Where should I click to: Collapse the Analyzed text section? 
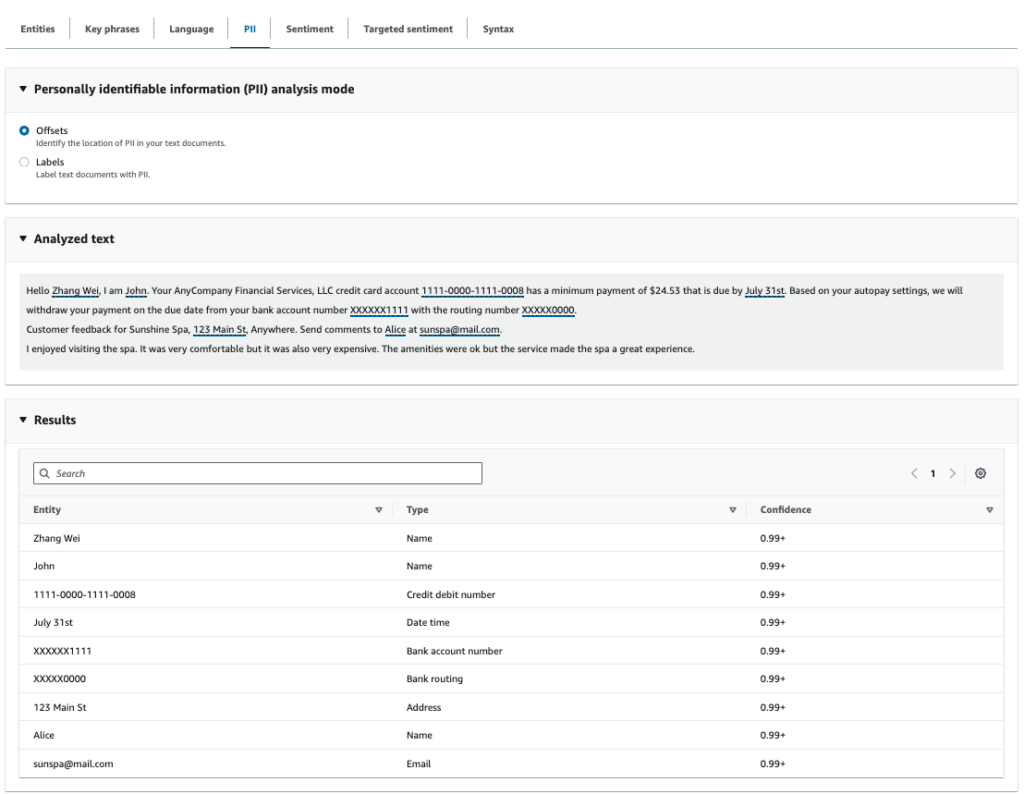[22, 238]
